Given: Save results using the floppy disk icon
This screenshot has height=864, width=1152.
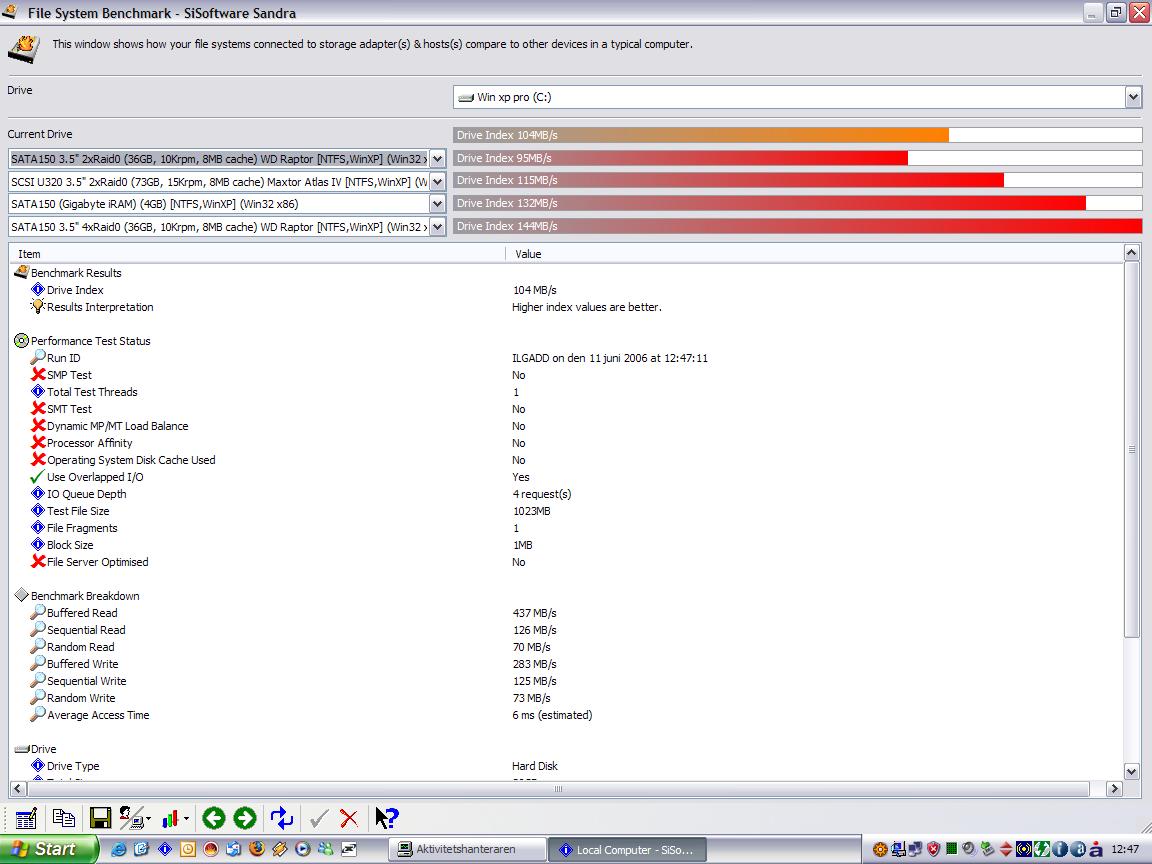Looking at the screenshot, I should [100, 818].
